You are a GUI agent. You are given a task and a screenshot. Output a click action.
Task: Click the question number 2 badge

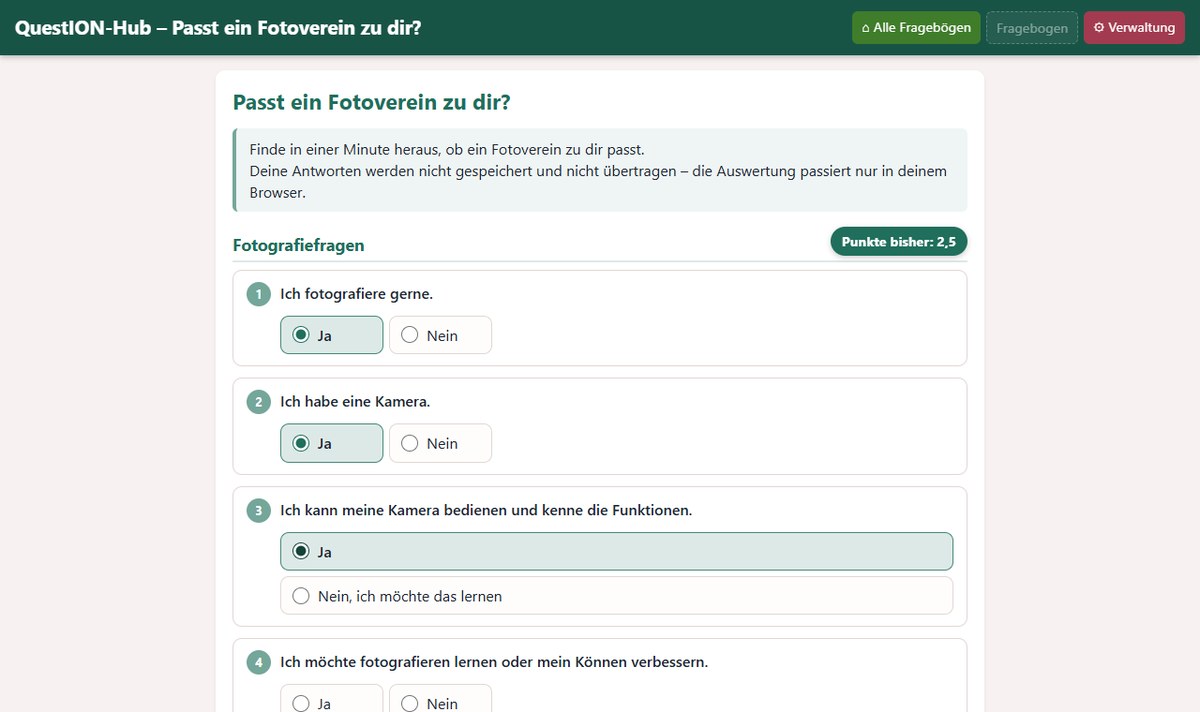click(x=259, y=402)
